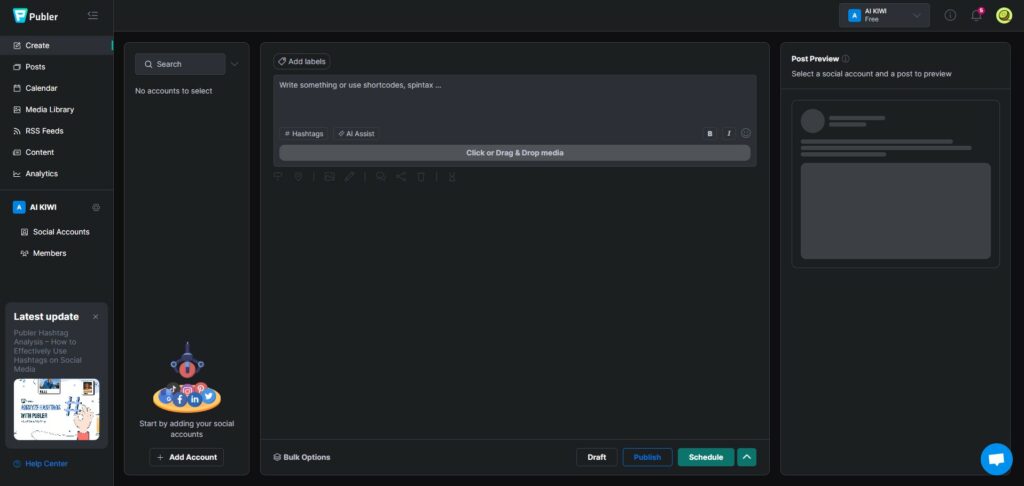Click the delete trash icon below editor
1024x486 pixels.
point(421,176)
